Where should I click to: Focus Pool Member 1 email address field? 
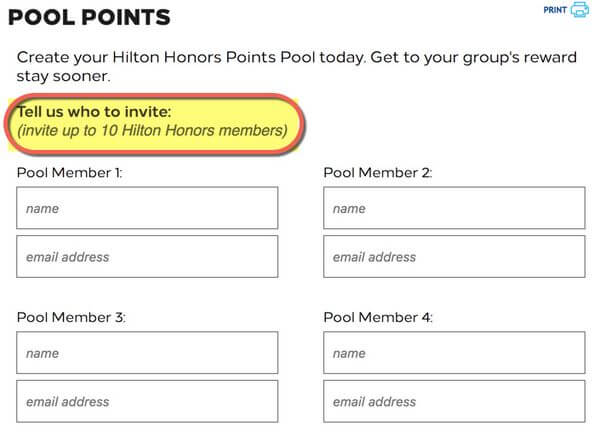[x=147, y=256]
